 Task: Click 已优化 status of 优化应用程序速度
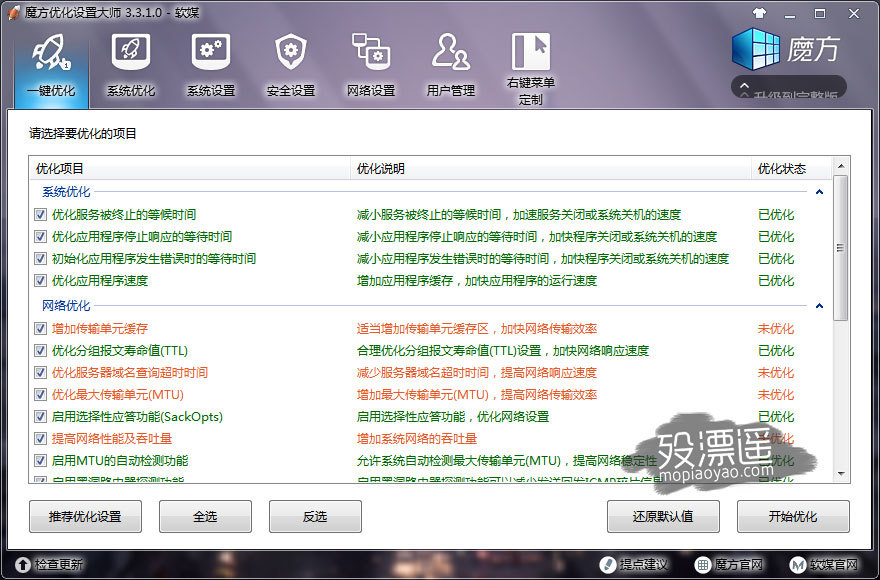pos(776,280)
